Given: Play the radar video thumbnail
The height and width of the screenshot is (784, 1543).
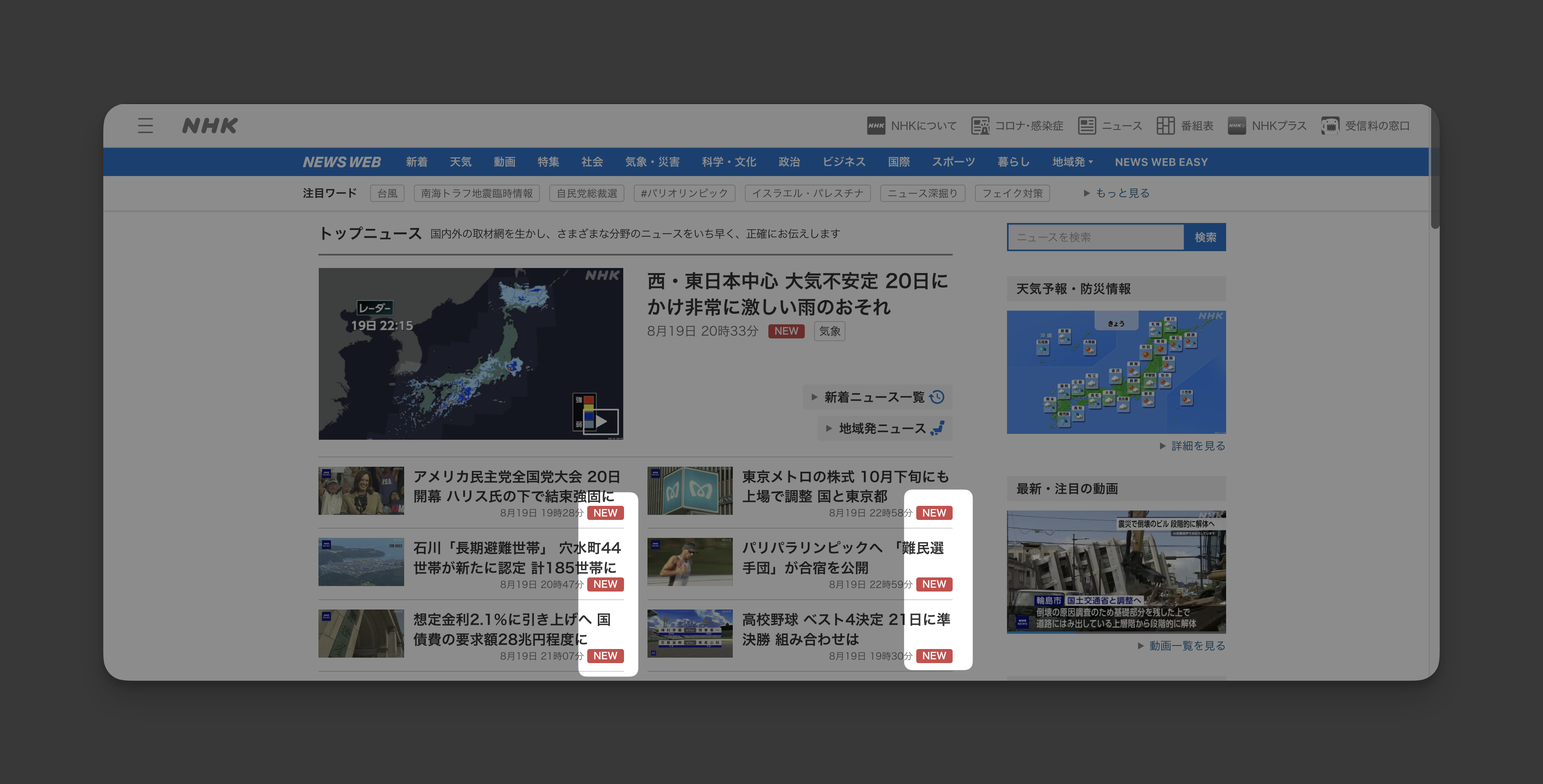Looking at the screenshot, I should click(470, 353).
